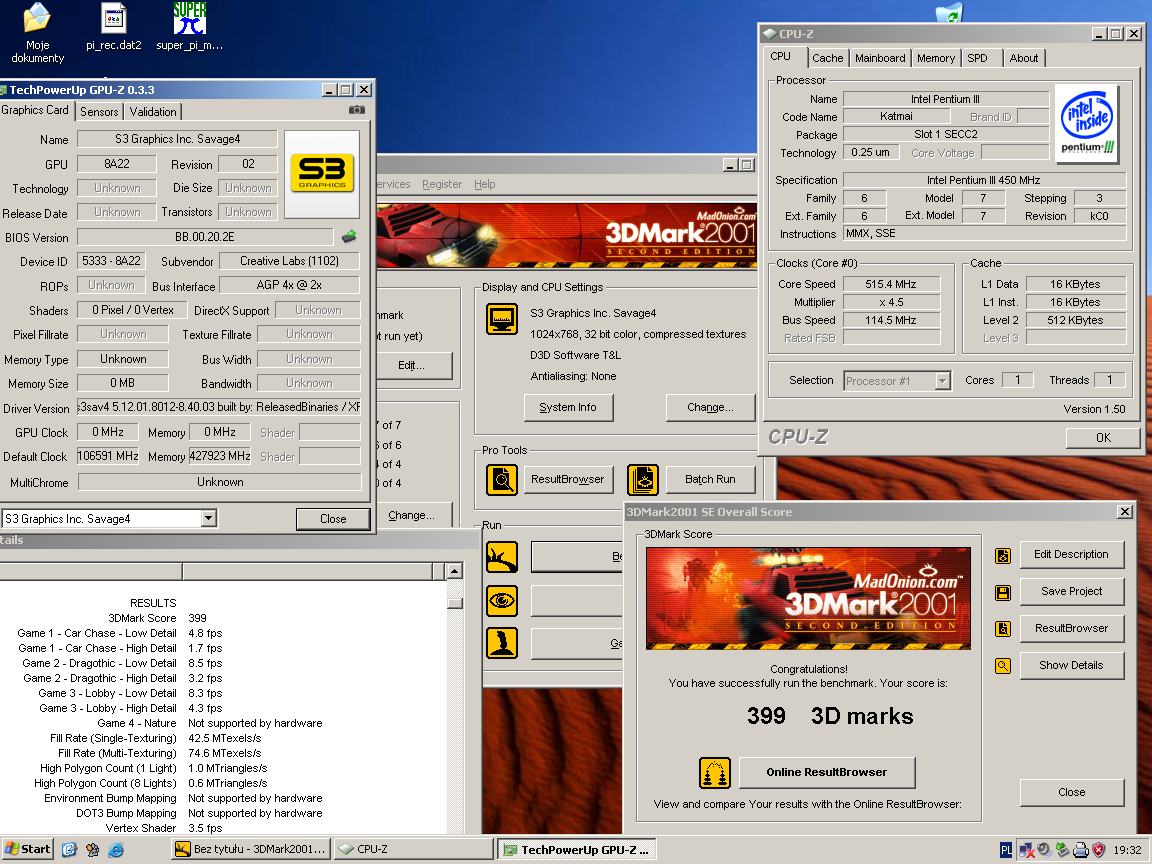Click the score window ResultBrowser button
Viewport: 1152px width, 864px height.
coord(1071,628)
